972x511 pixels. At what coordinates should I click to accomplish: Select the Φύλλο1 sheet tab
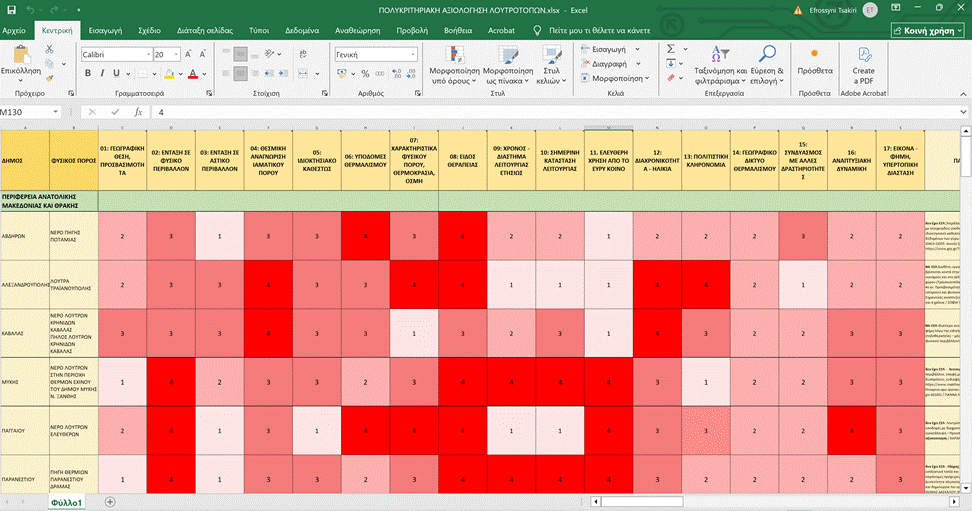coord(66,502)
